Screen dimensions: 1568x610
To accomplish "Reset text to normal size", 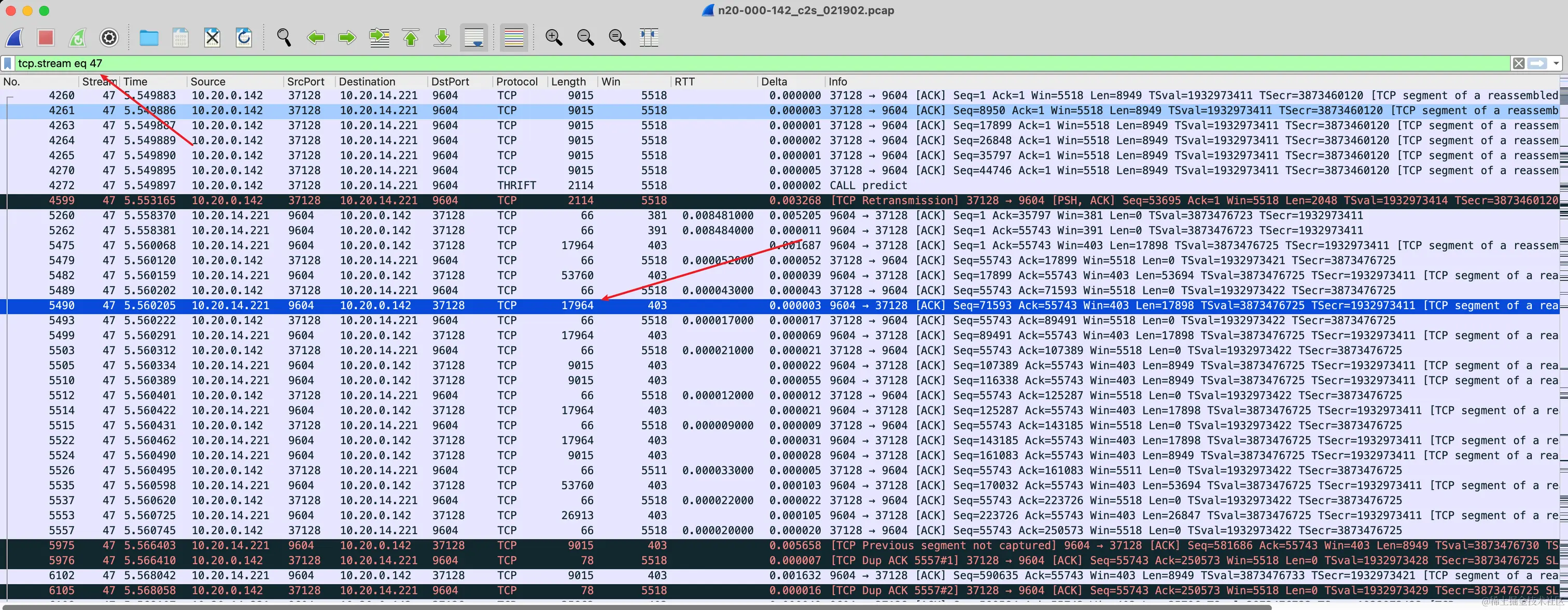I will (x=617, y=38).
